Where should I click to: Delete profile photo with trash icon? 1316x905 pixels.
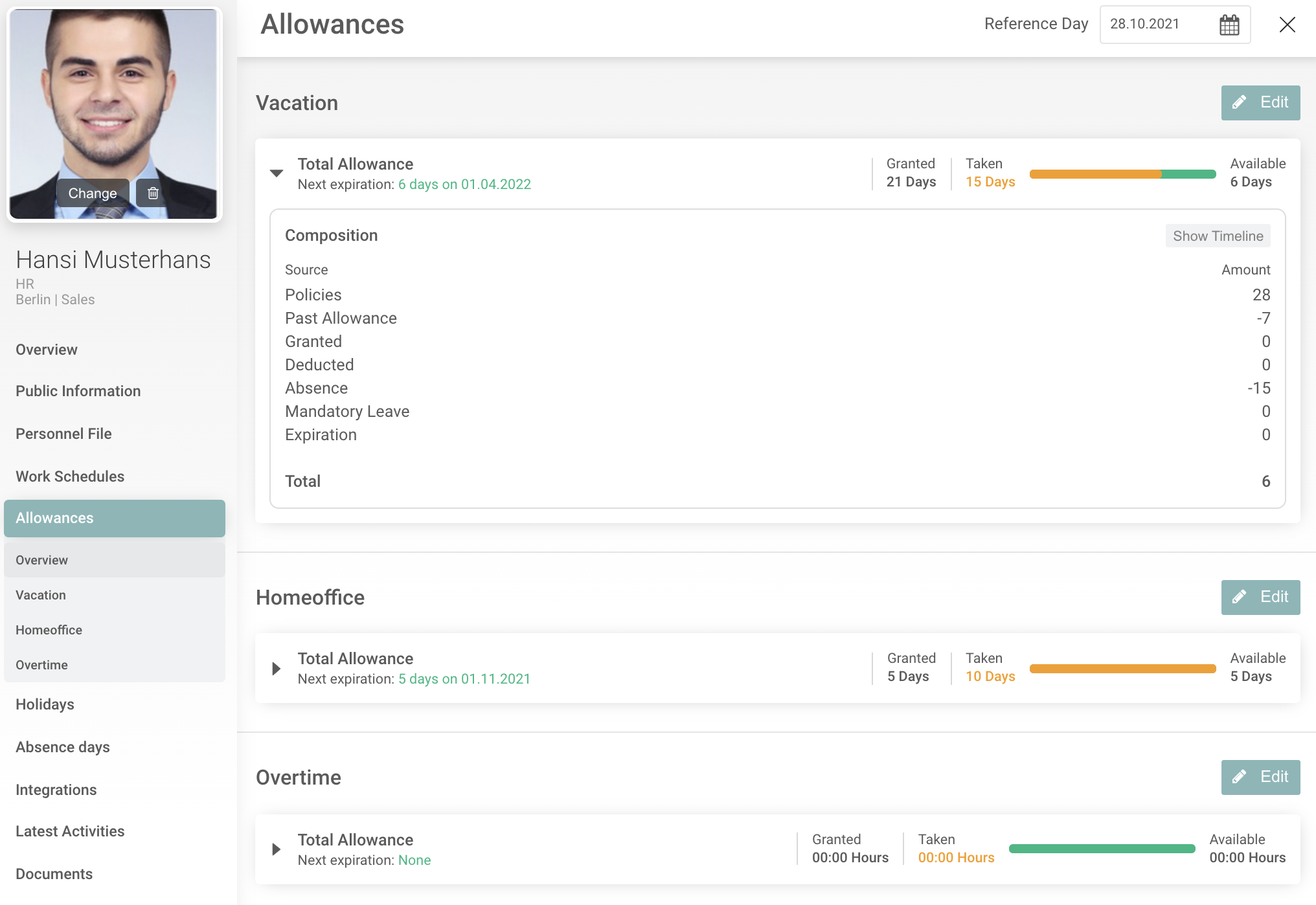[x=153, y=193]
